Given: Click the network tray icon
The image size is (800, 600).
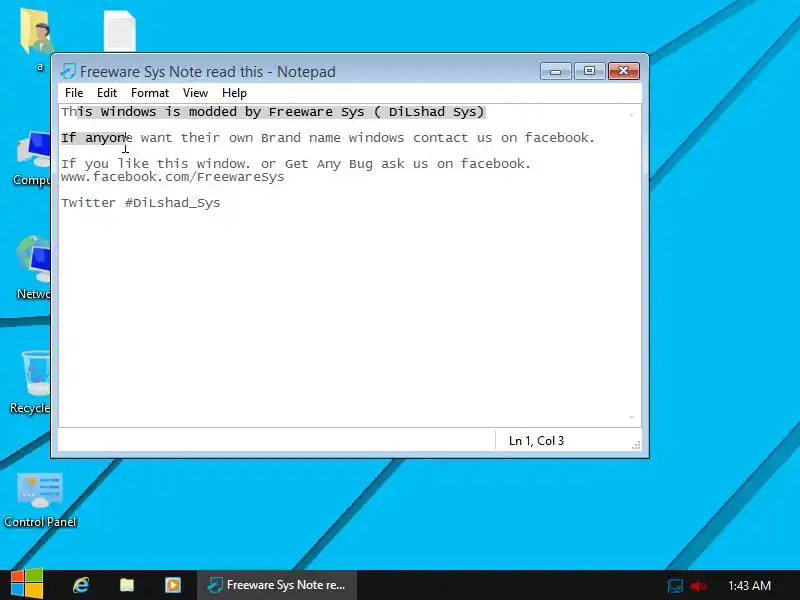Looking at the screenshot, I should coord(674,586).
